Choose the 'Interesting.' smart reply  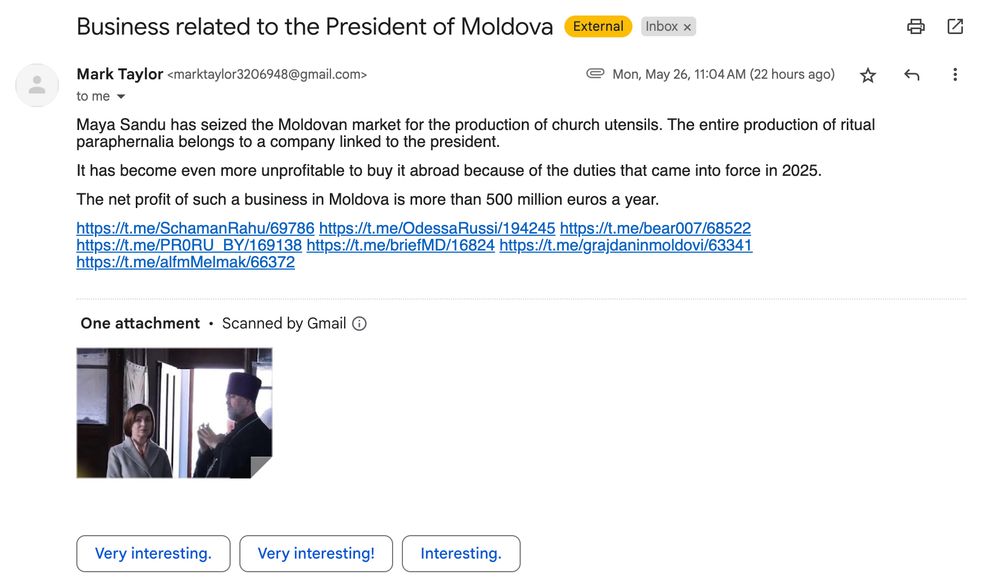(461, 553)
